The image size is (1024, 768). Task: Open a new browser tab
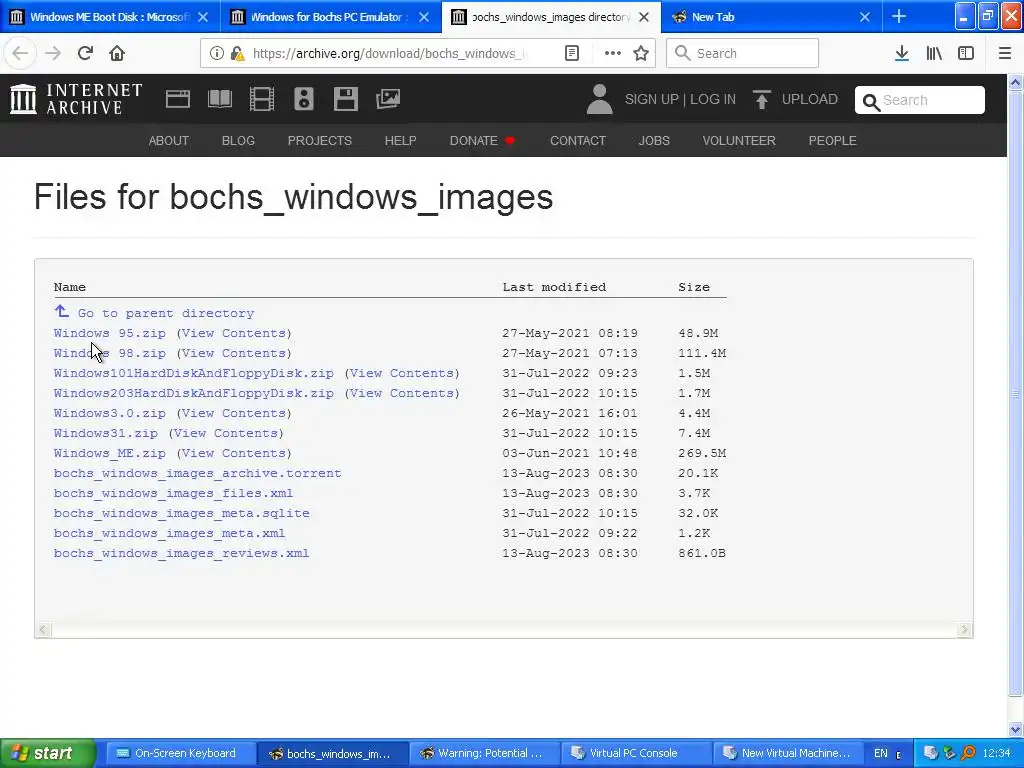(x=899, y=16)
